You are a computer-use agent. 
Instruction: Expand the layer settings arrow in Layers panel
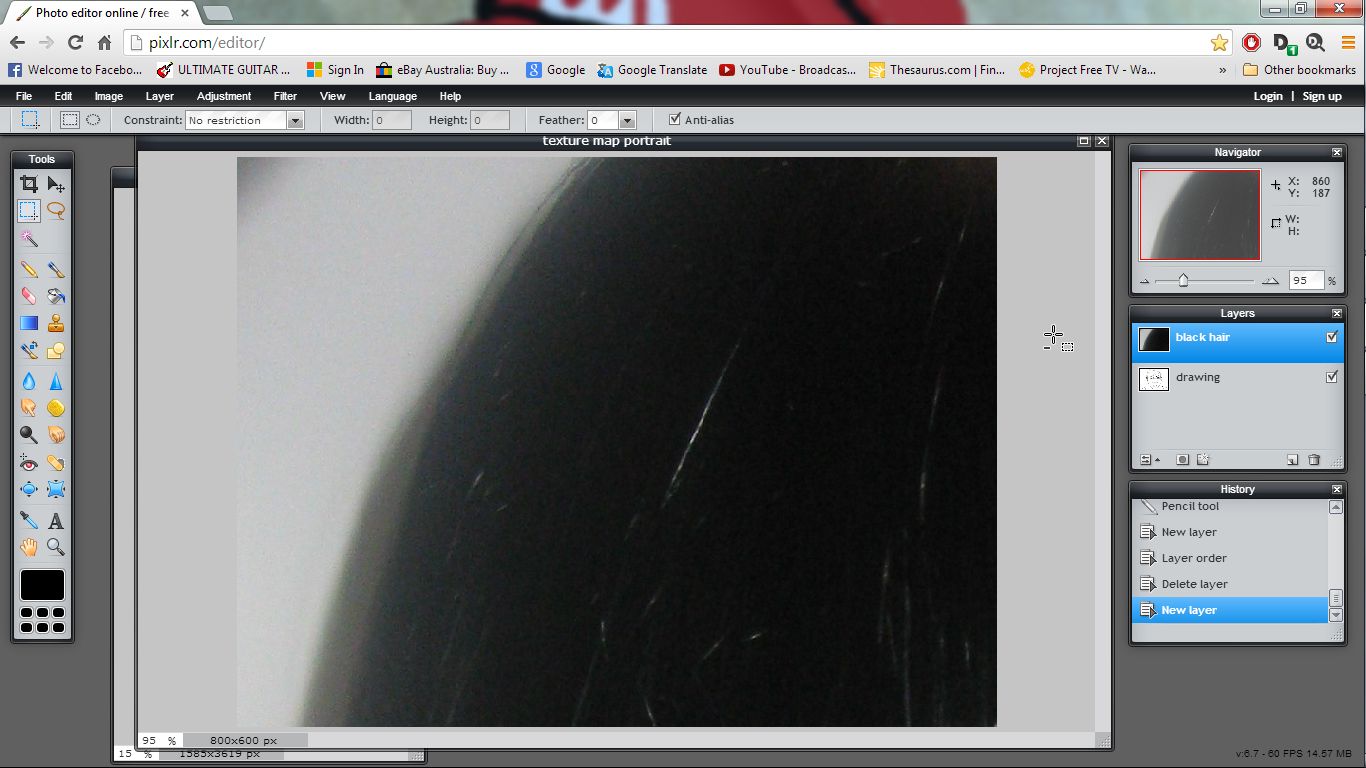point(1157,460)
